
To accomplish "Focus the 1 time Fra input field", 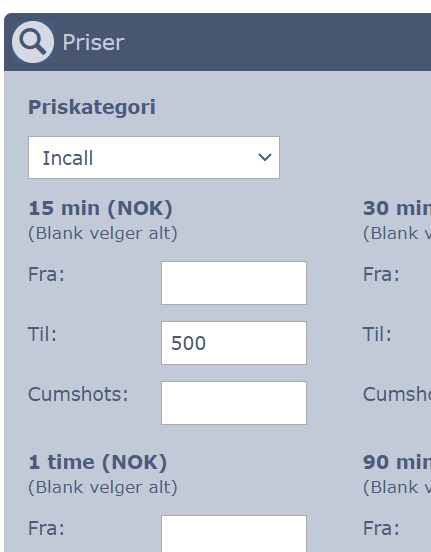I will pyautogui.click(x=234, y=534).
